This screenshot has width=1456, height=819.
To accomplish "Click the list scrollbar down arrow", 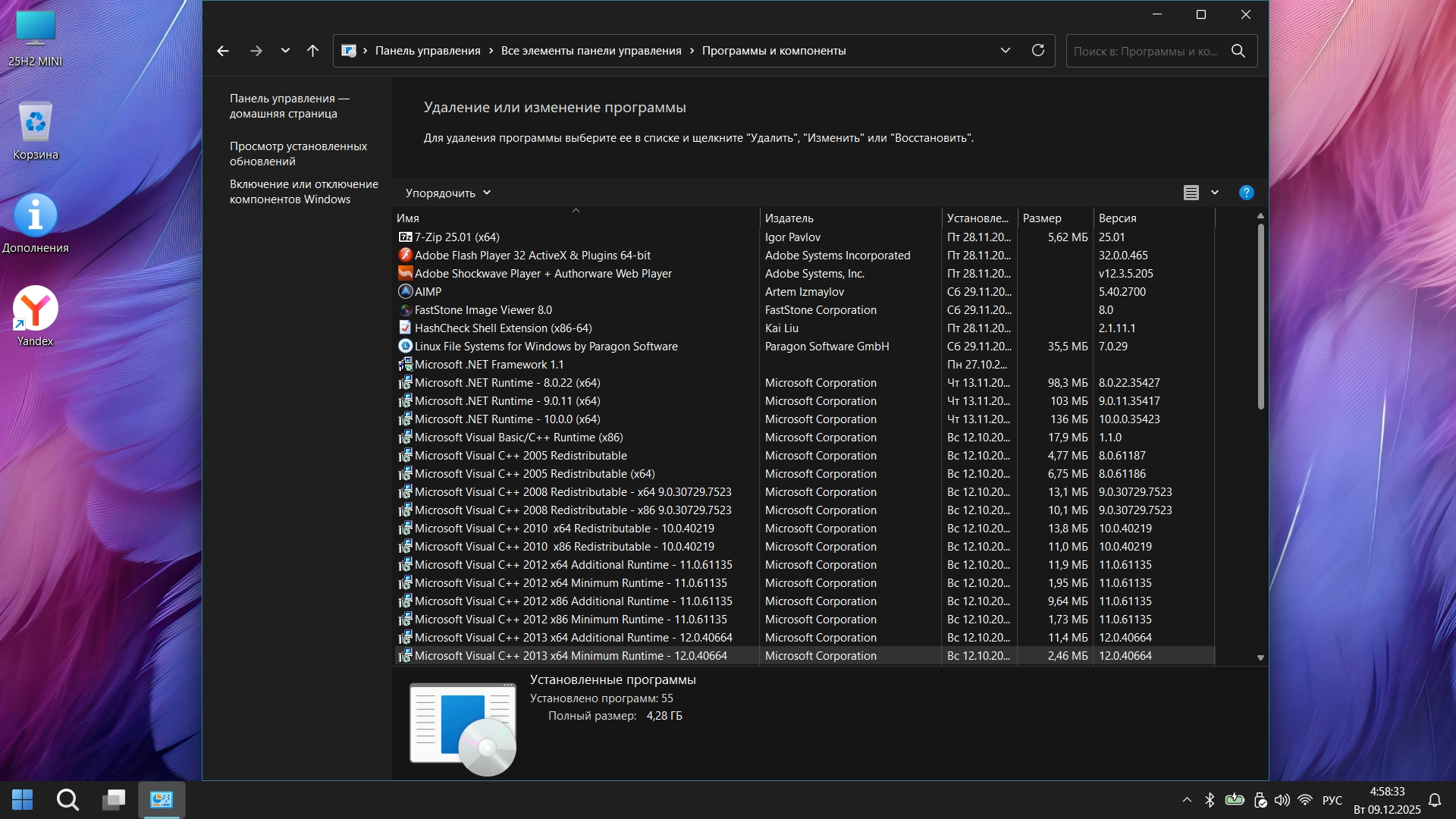I will [x=1260, y=657].
